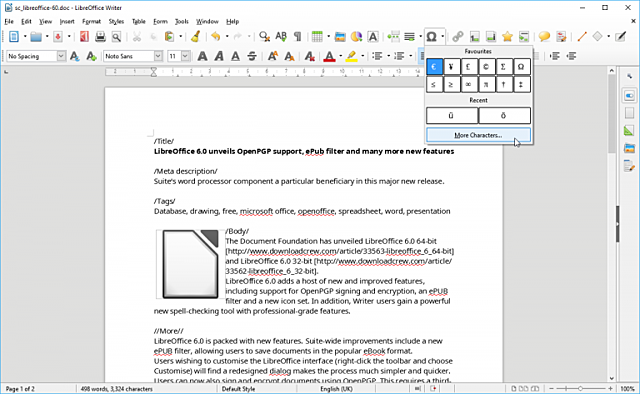Image resolution: width=640 pixels, height=394 pixels.
Task: Toggle Print Preview icon
Action: [116, 37]
